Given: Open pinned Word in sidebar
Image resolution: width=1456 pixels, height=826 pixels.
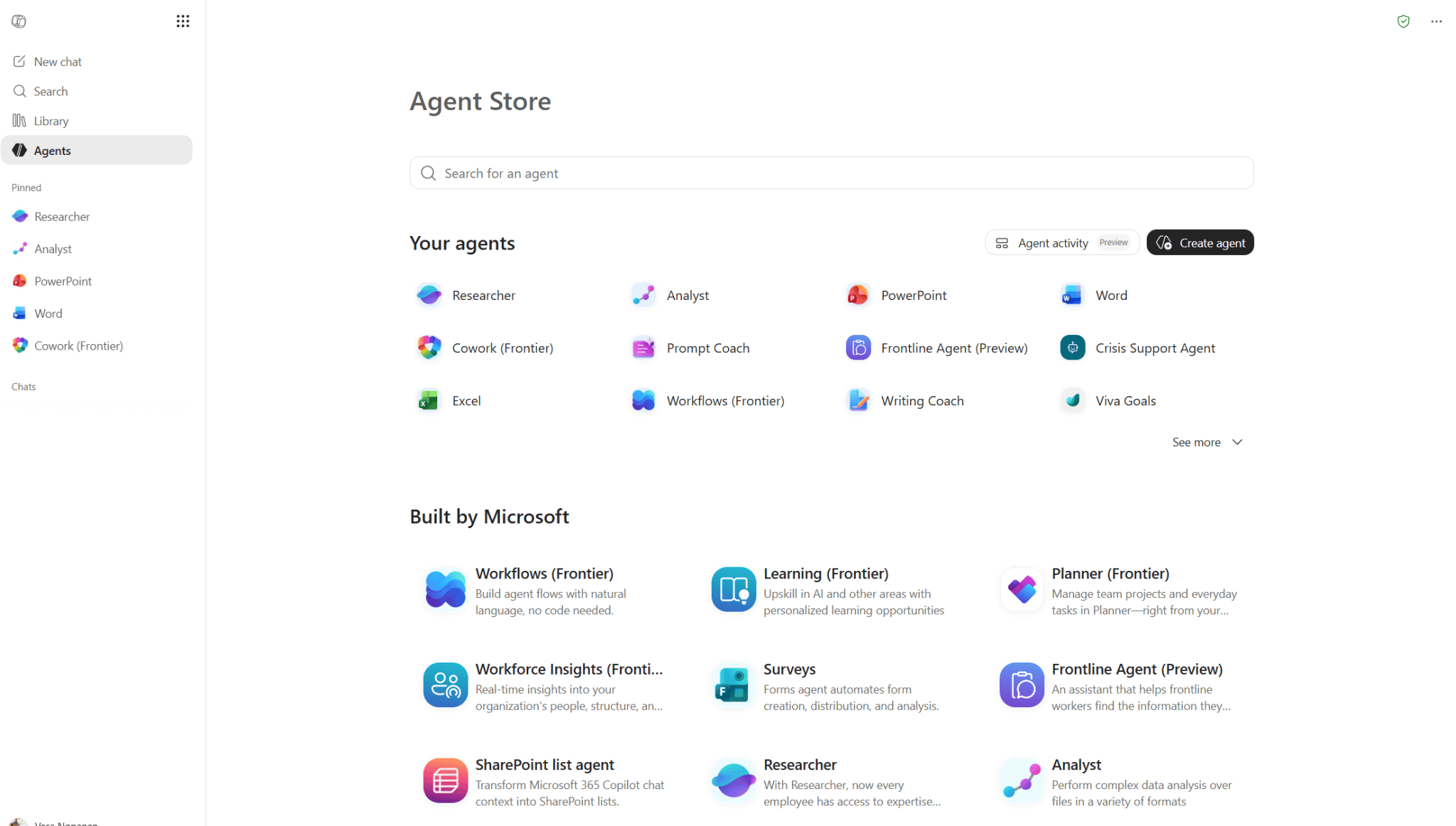Looking at the screenshot, I should [x=97, y=313].
